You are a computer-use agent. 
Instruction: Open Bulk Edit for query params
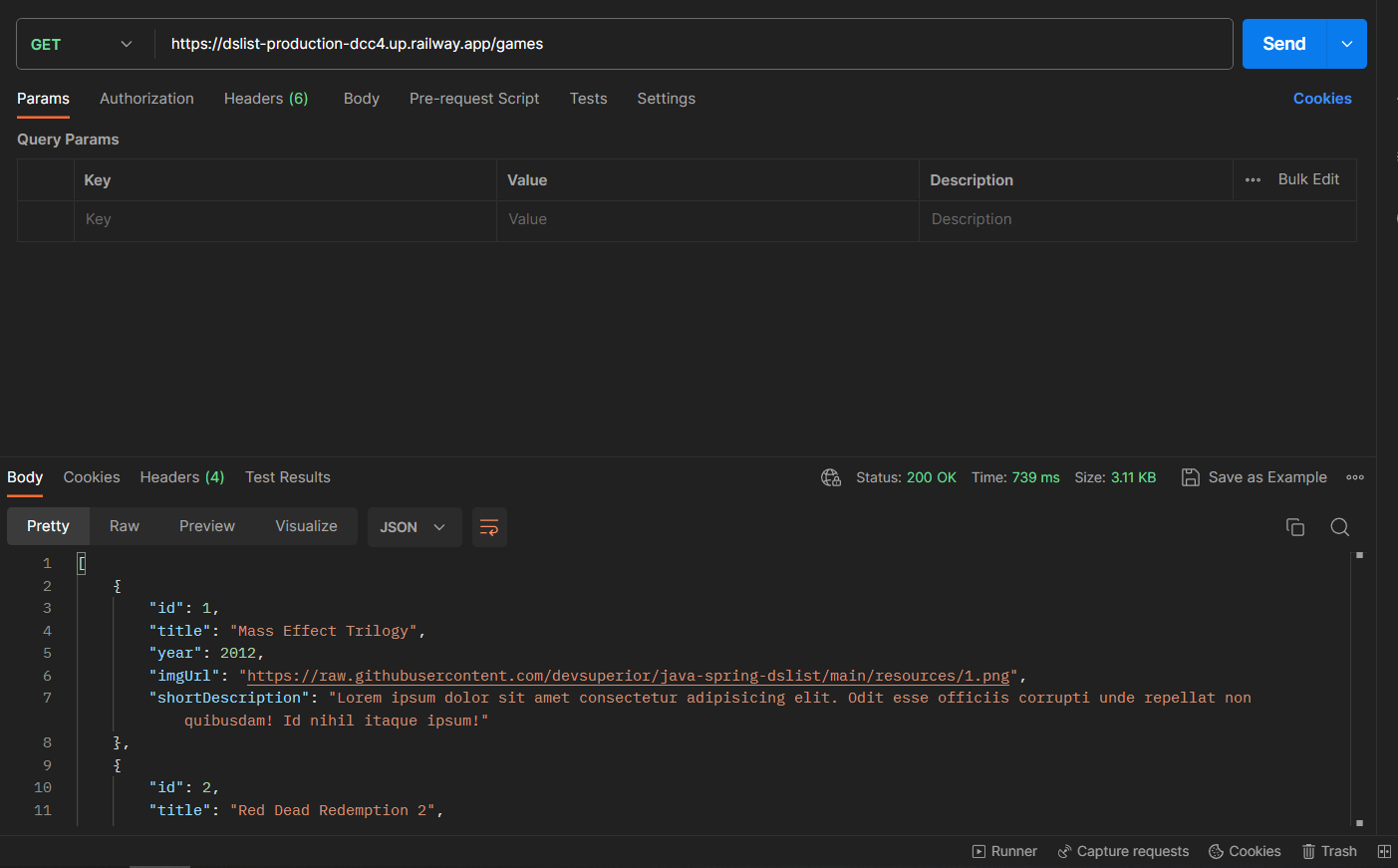(x=1308, y=179)
